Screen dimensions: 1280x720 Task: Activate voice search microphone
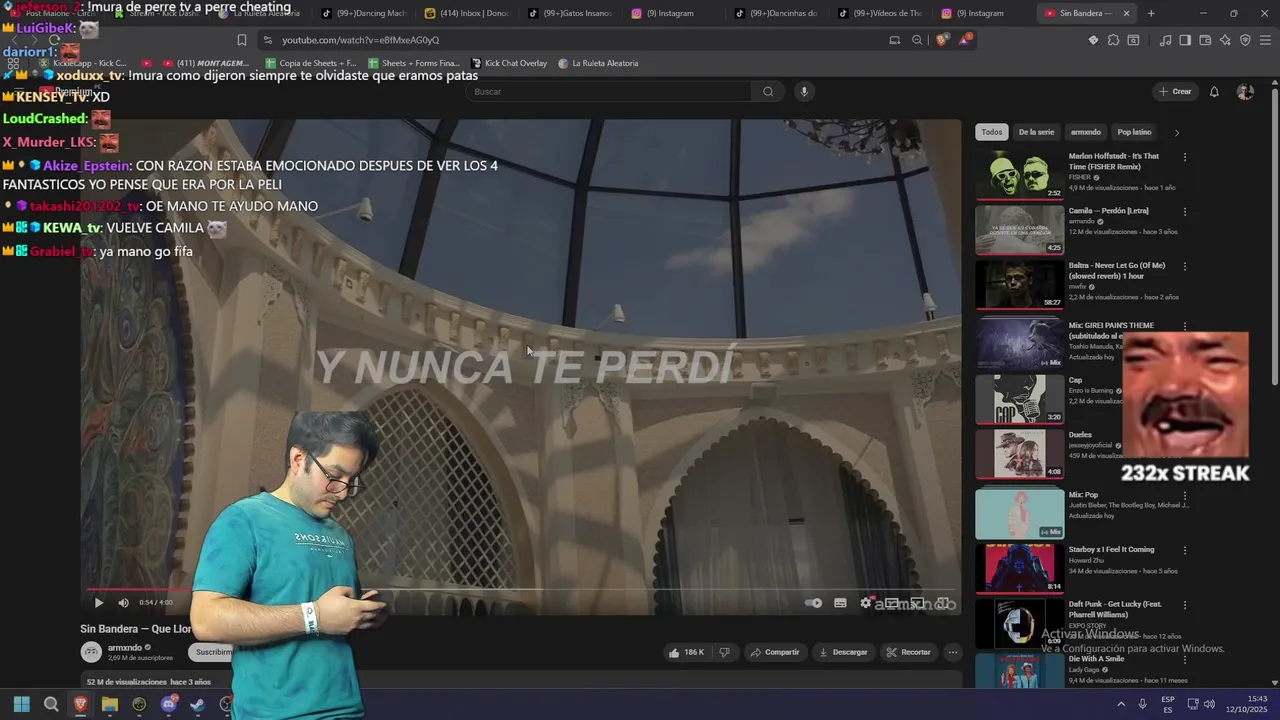pos(803,91)
